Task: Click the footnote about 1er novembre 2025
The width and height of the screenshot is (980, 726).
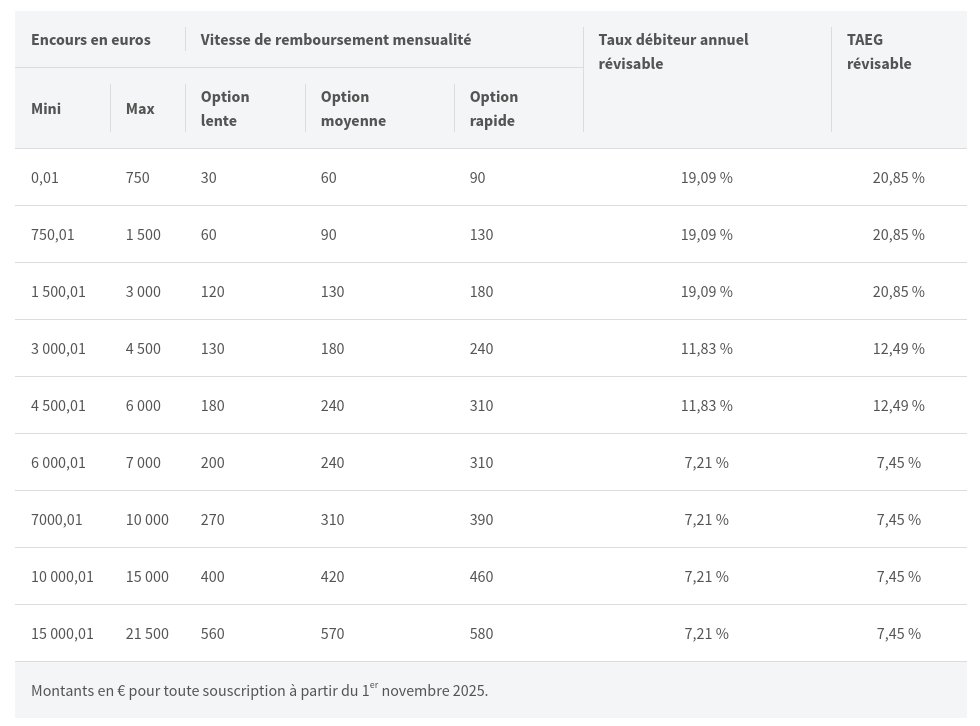Action: tap(260, 690)
